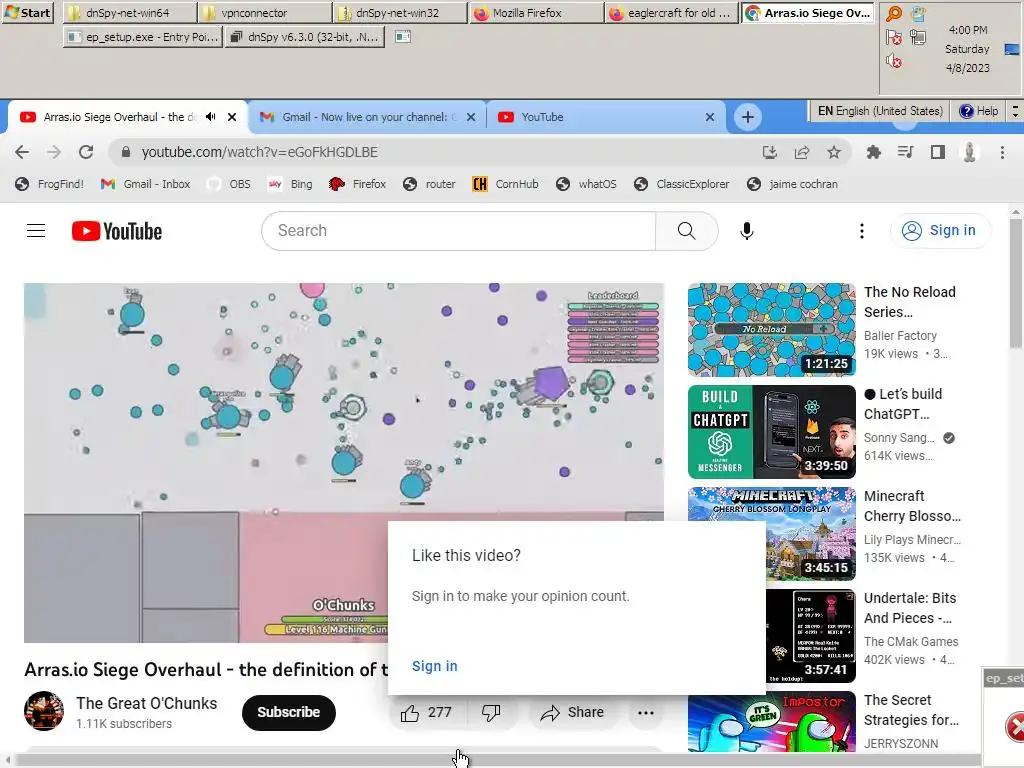The width and height of the screenshot is (1024, 768).
Task: Open EN English language bar dropdown
Action: click(x=880, y=111)
